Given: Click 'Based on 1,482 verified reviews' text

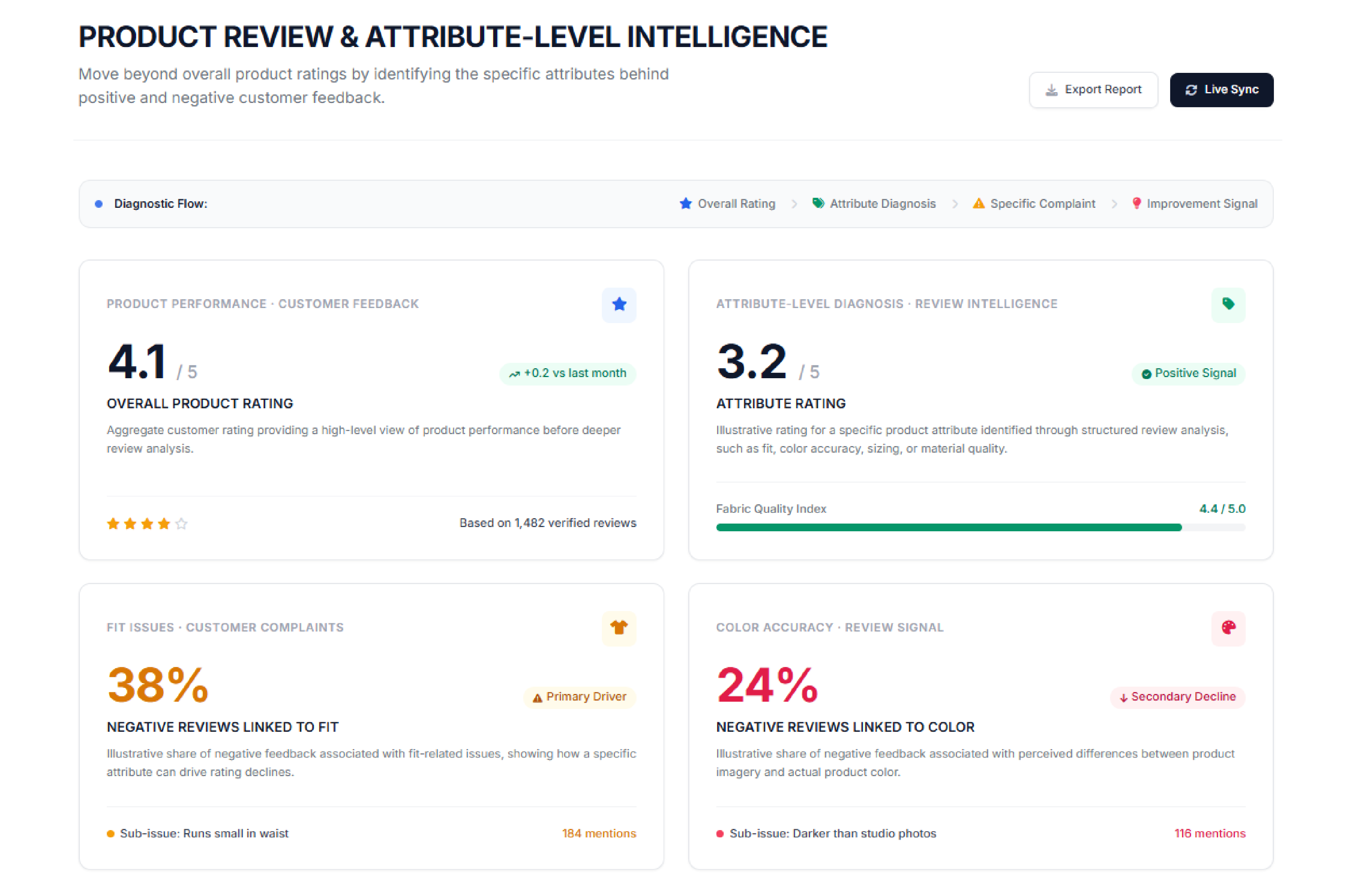Looking at the screenshot, I should pos(547,523).
